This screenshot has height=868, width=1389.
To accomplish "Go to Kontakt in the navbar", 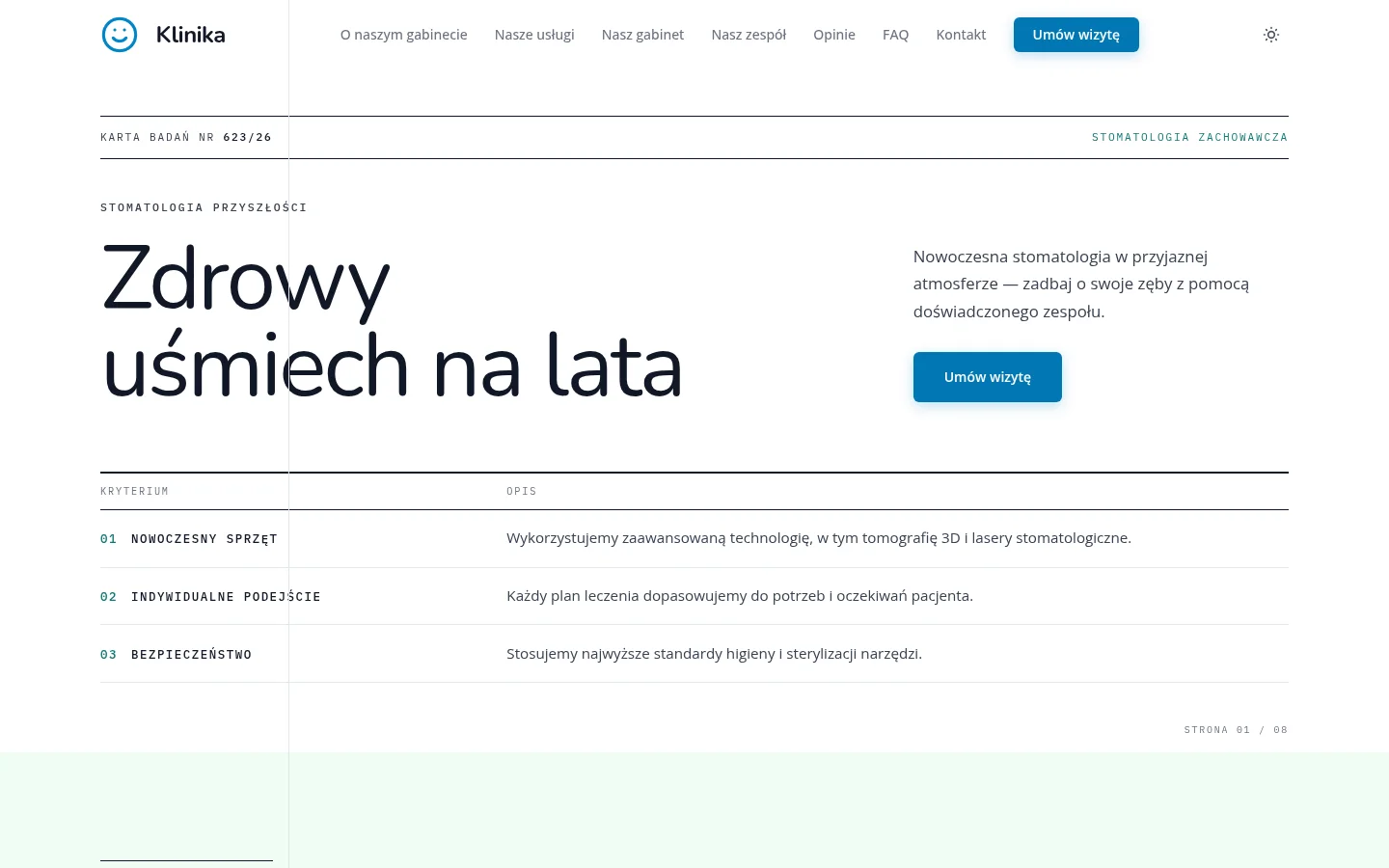I will (x=961, y=35).
